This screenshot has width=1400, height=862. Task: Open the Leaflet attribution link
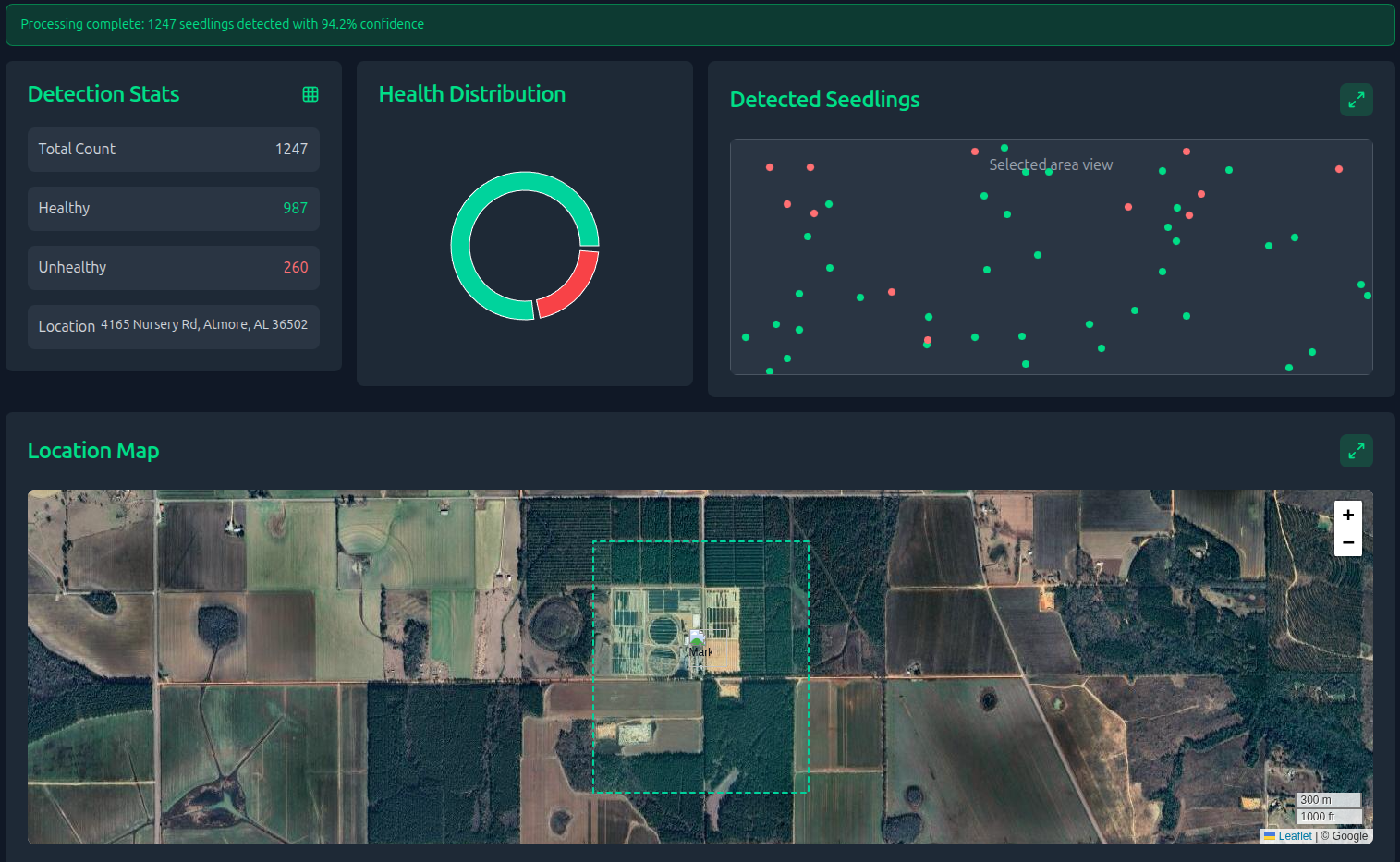(x=1294, y=836)
